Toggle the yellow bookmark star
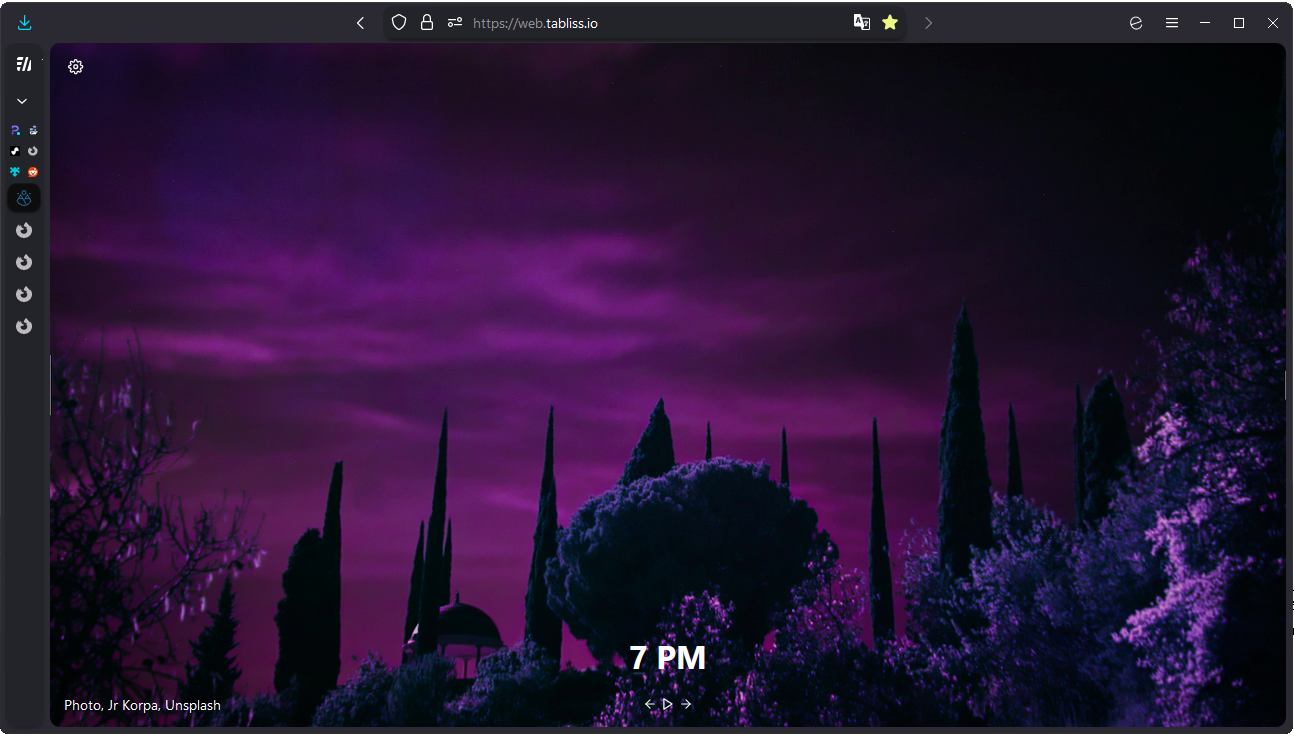 coord(890,22)
